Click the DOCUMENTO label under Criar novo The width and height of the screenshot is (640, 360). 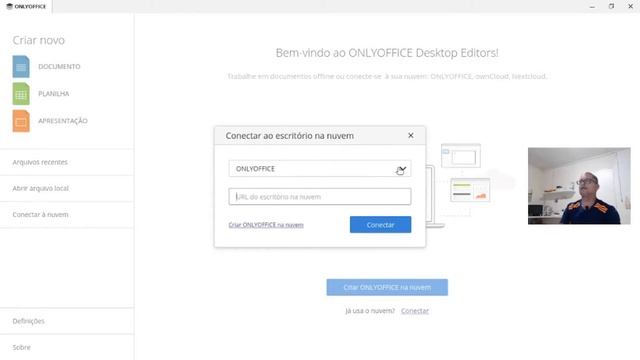tap(59, 67)
